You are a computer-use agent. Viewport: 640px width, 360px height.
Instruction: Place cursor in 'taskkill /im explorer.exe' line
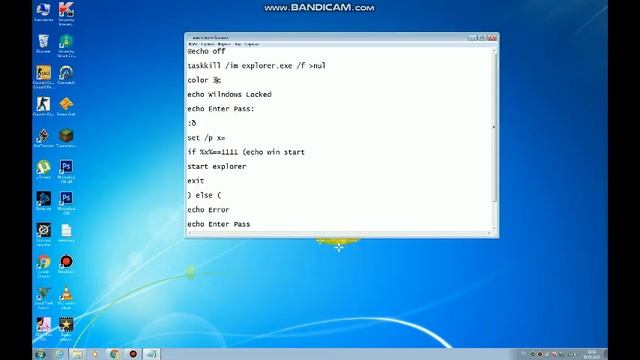[x=256, y=65]
